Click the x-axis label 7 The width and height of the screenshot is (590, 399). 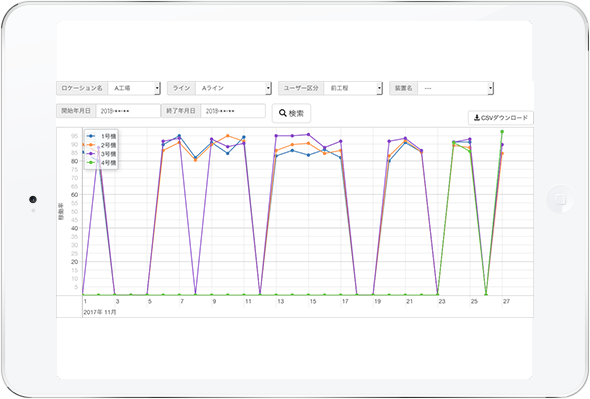click(182, 302)
